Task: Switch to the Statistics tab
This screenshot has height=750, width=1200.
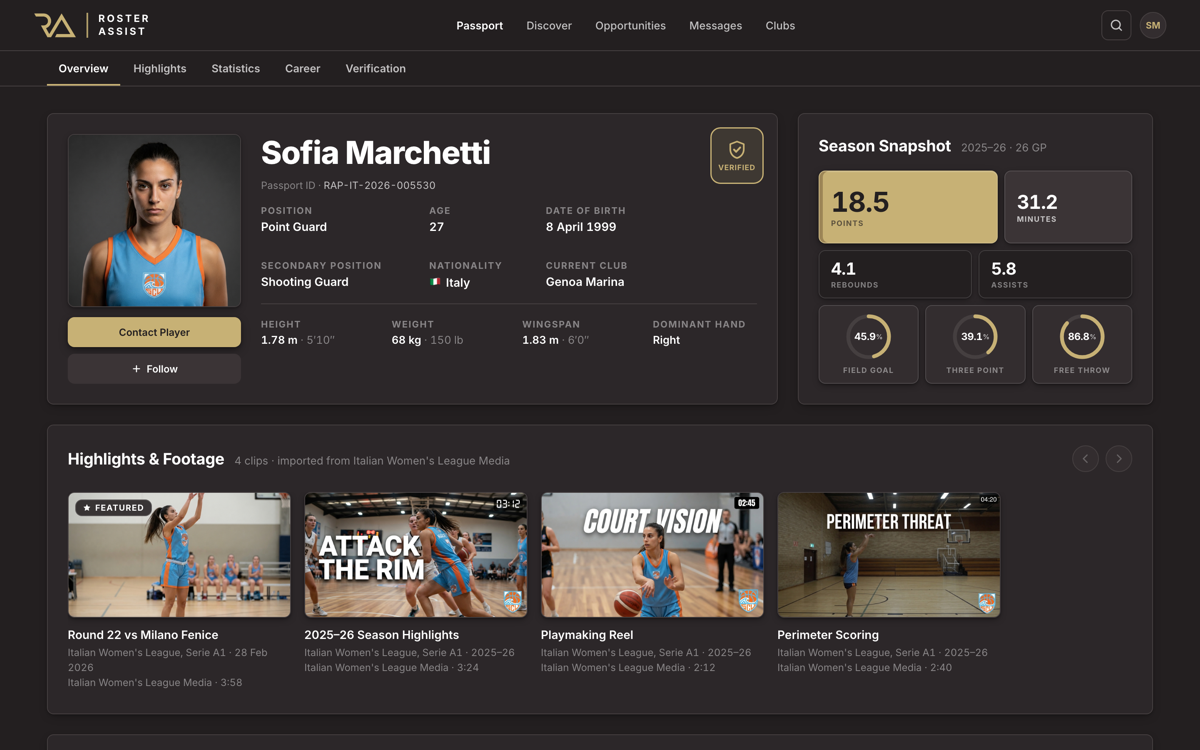Action: pyautogui.click(x=236, y=69)
